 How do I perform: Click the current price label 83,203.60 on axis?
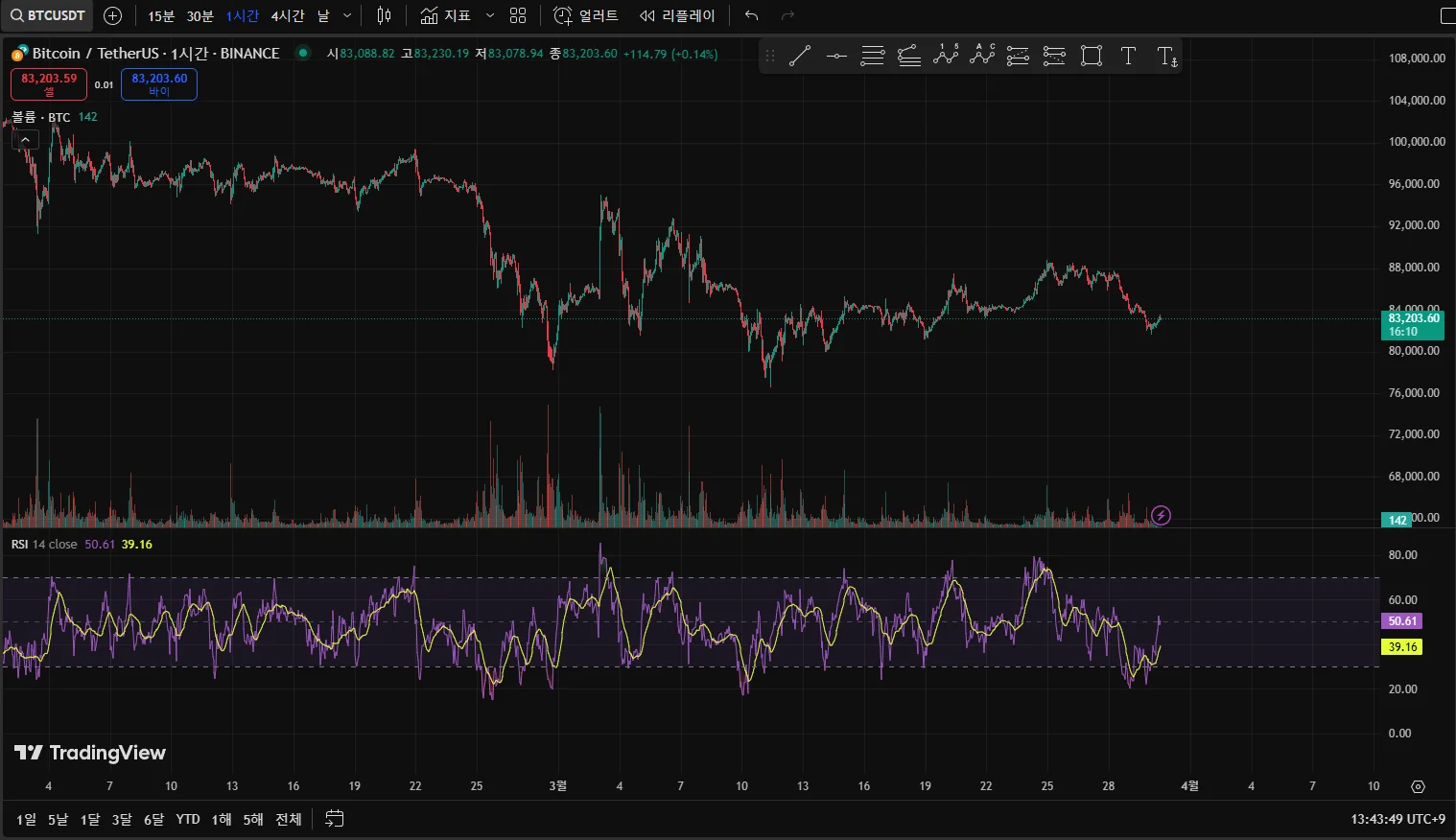click(1412, 325)
